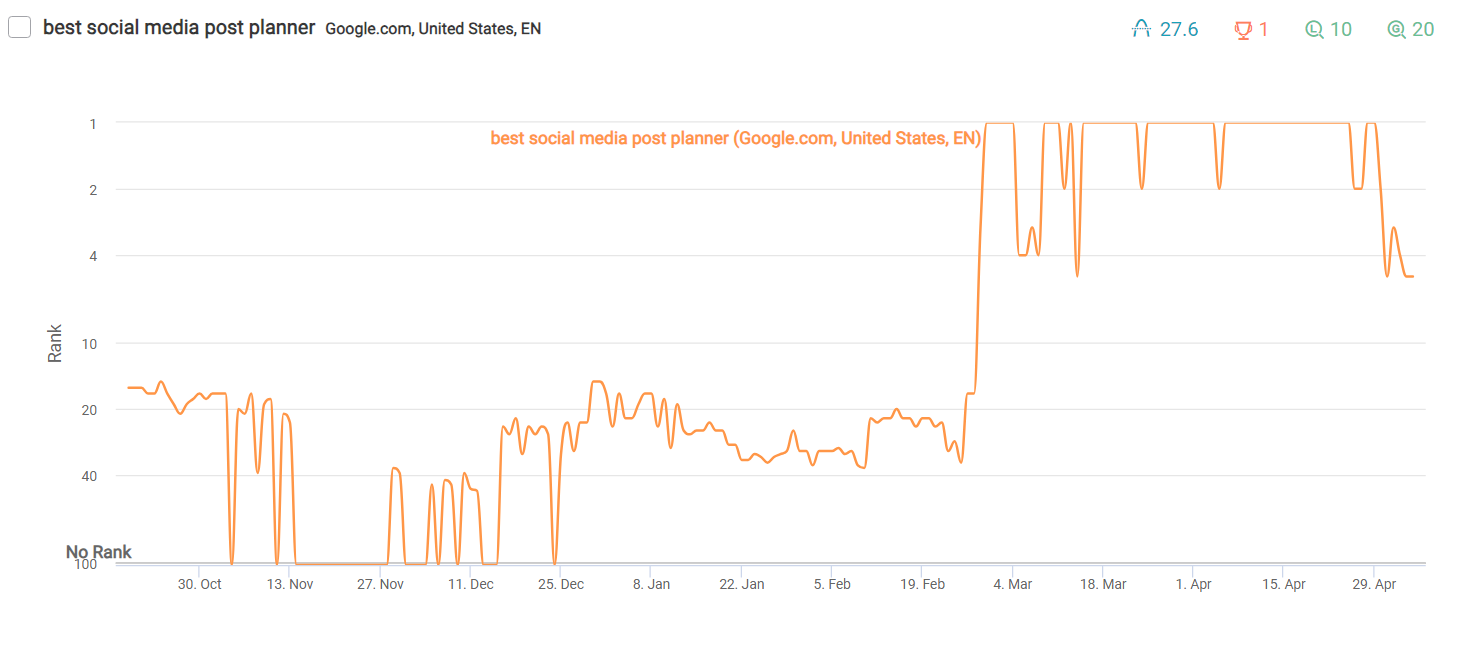The height and width of the screenshot is (672, 1462).
Task: Click the 'No Rank' axis label
Action: pyautogui.click(x=99, y=552)
